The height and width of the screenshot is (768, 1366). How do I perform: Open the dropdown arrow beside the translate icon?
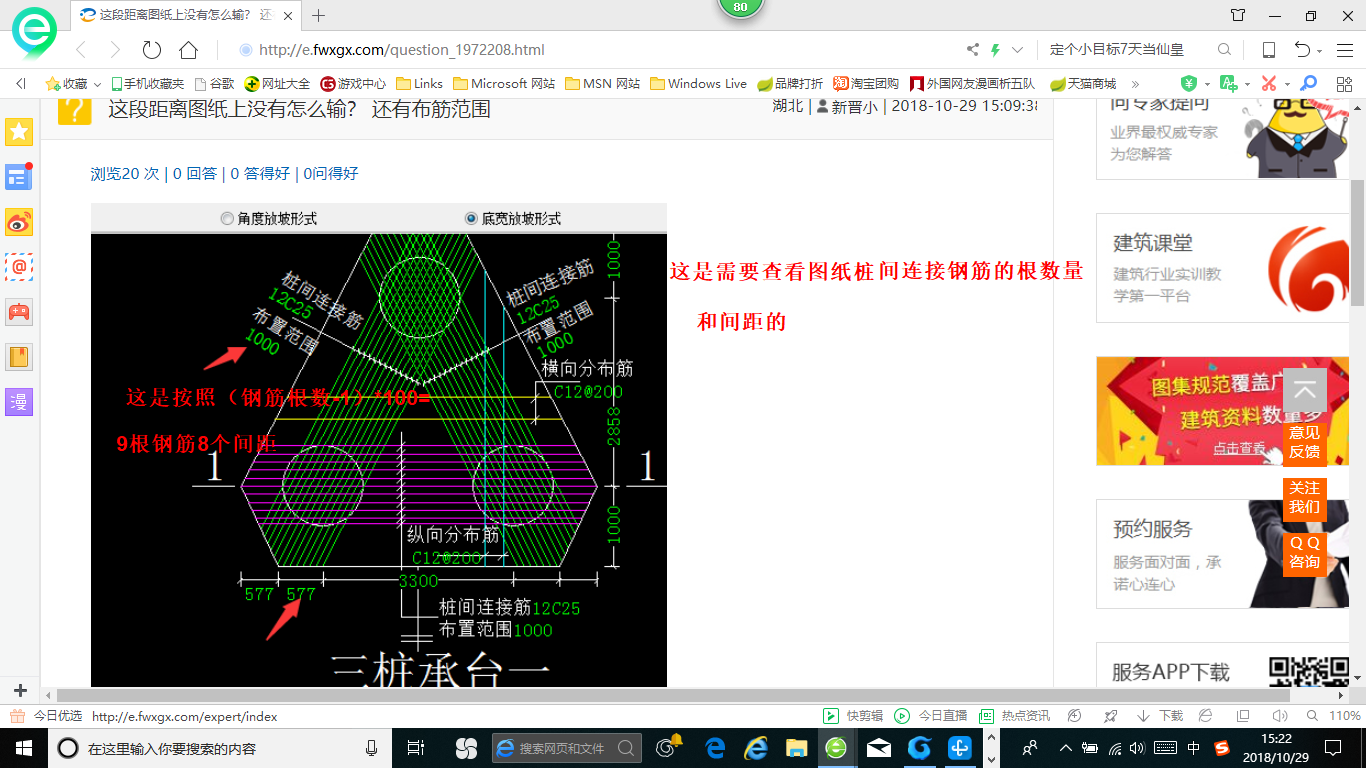1247,85
